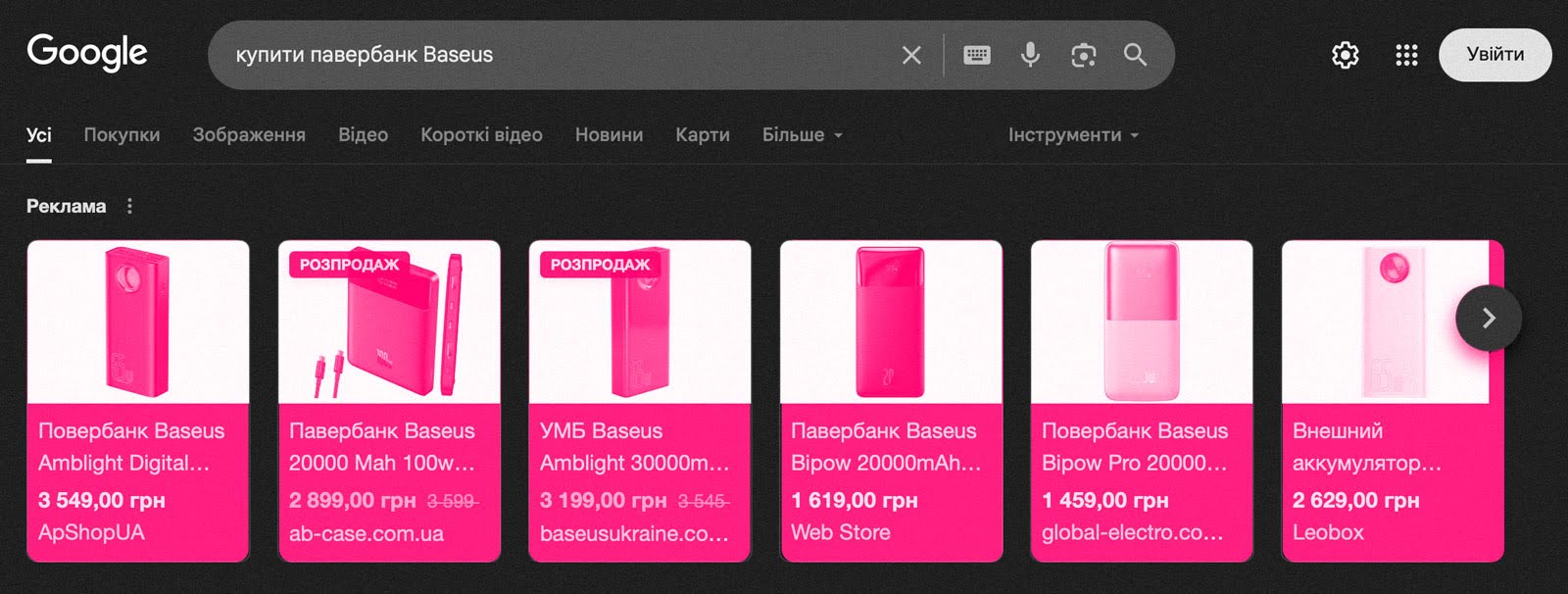1568x594 pixels.
Task: Click the 1 619,00 грн price
Action: (855, 500)
